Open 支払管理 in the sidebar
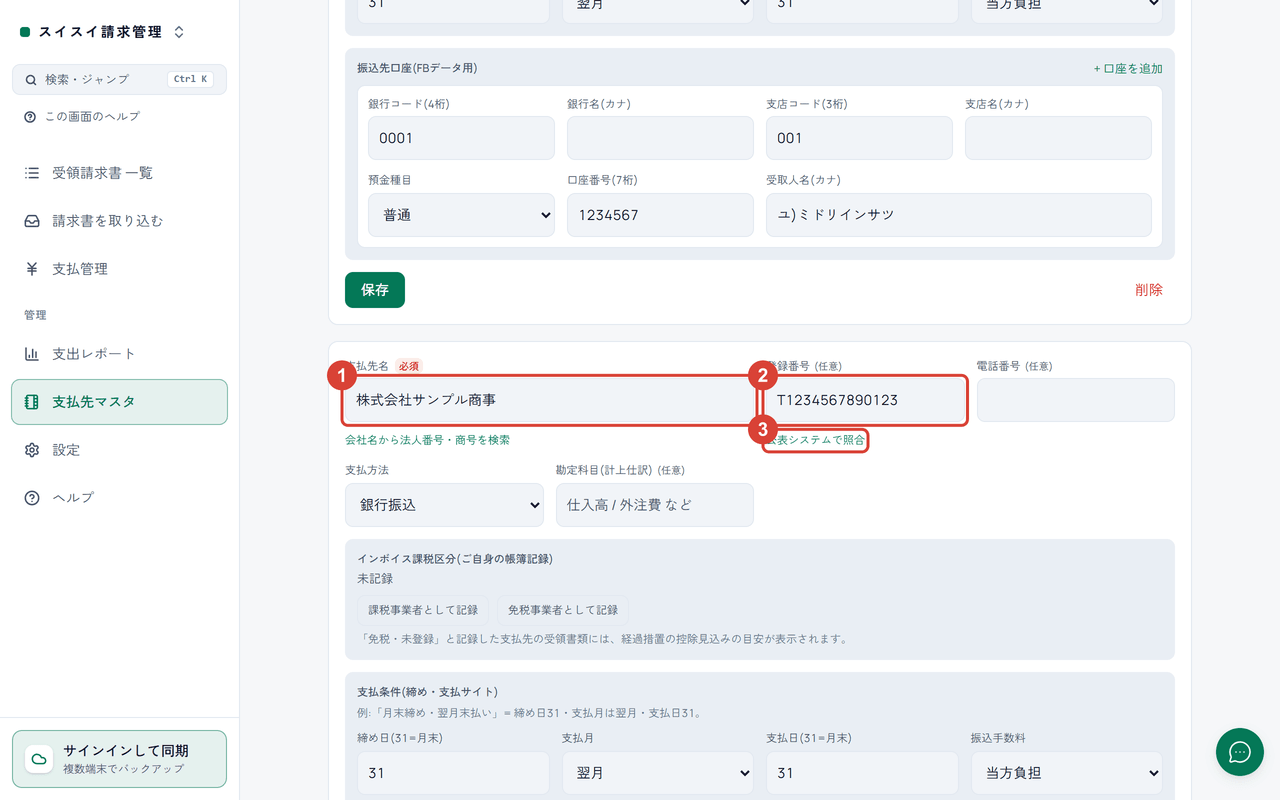 [x=120, y=269]
